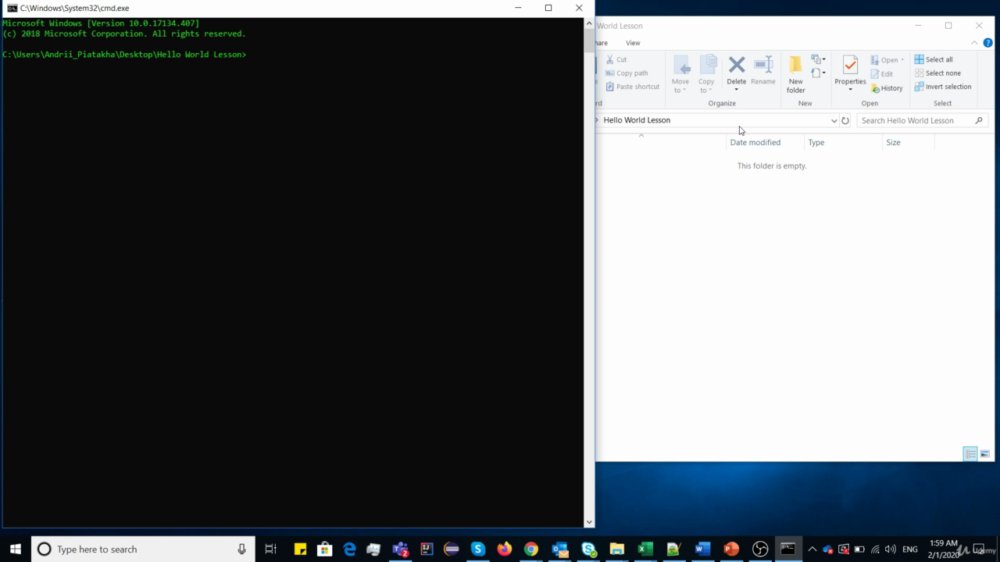Open File Explorer Help

[x=987, y=43]
